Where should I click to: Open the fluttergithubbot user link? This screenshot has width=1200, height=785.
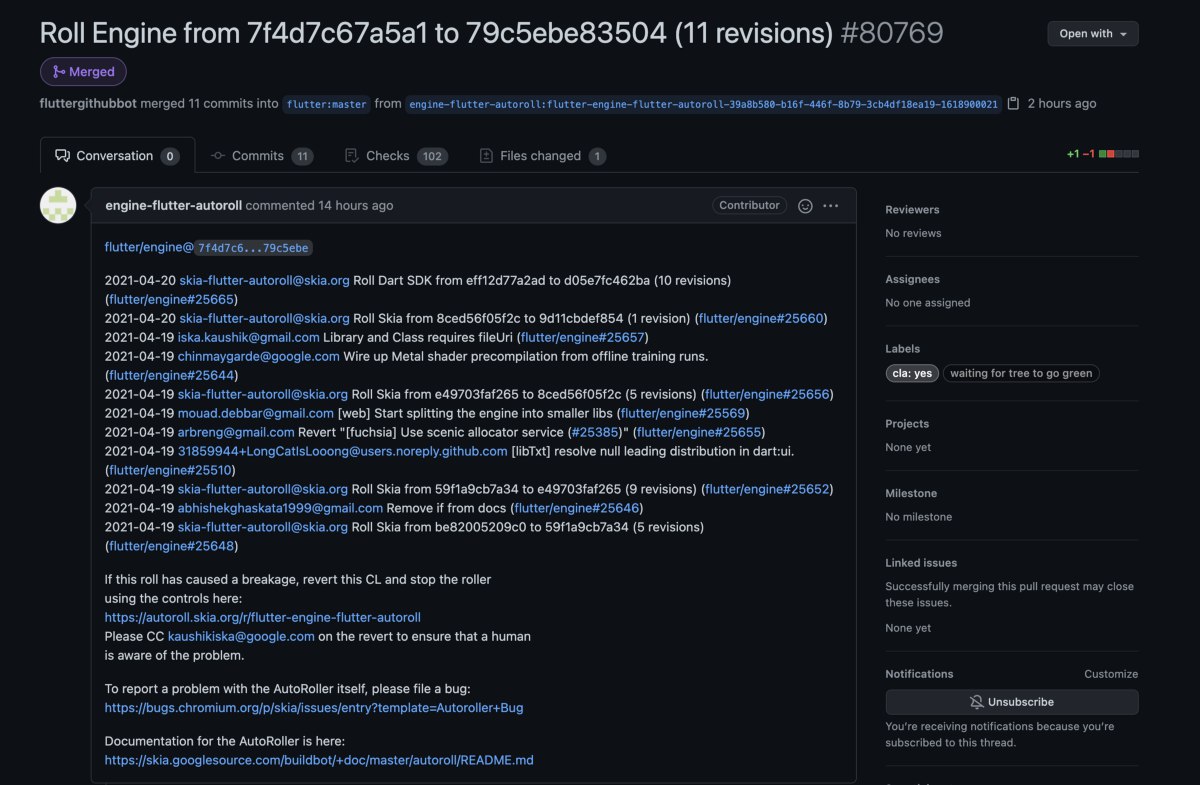pyautogui.click(x=88, y=104)
